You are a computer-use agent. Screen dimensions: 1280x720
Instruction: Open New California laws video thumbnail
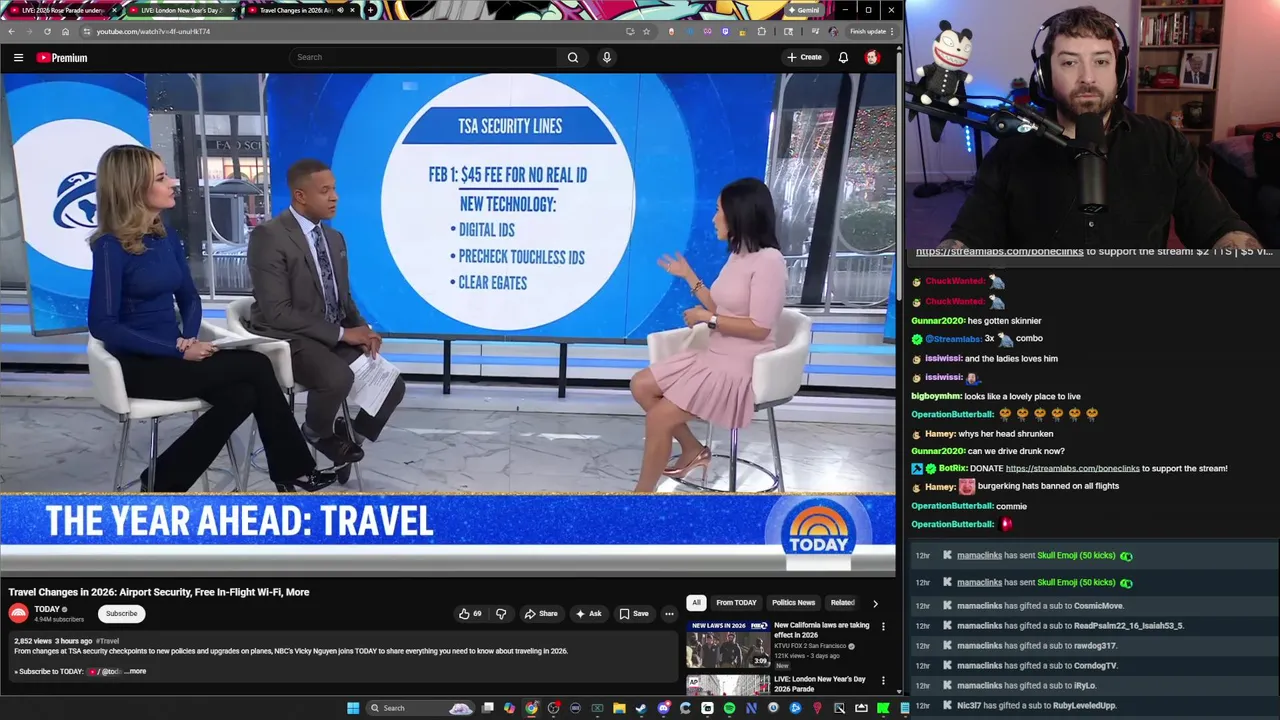728,644
